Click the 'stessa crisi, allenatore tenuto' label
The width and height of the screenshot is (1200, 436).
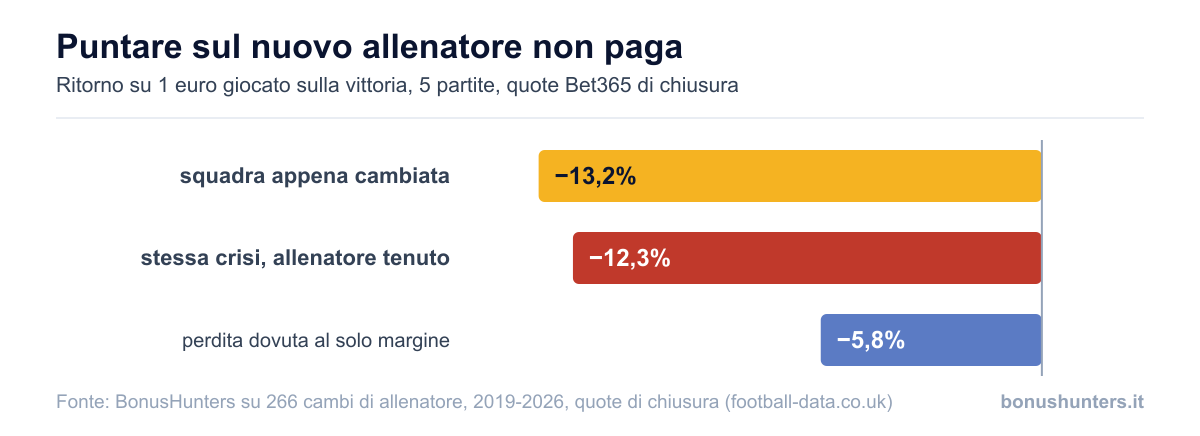point(295,258)
